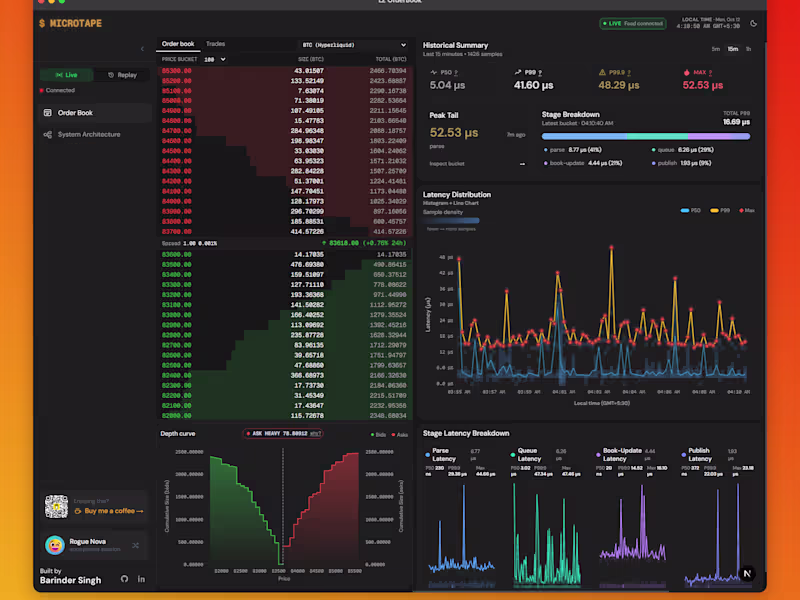Click the P50 pulse line icon
The image size is (800, 600).
pos(434,72)
